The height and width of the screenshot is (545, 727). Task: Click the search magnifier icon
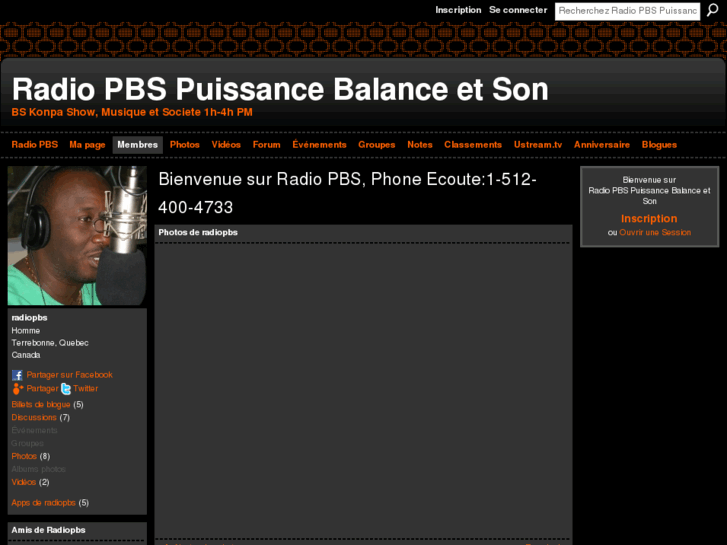coord(712,10)
